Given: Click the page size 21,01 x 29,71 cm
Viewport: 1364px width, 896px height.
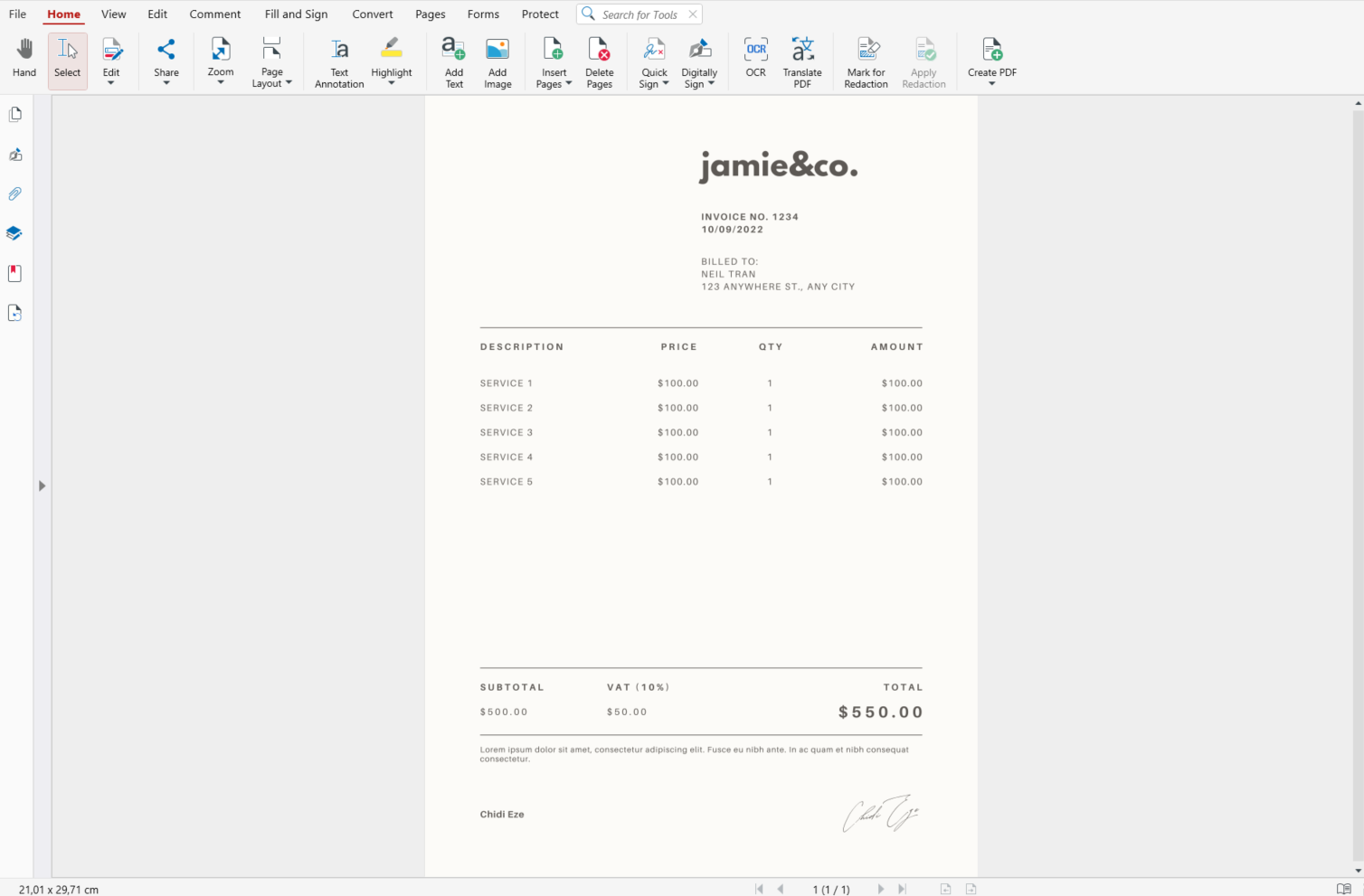Looking at the screenshot, I should point(59,890).
